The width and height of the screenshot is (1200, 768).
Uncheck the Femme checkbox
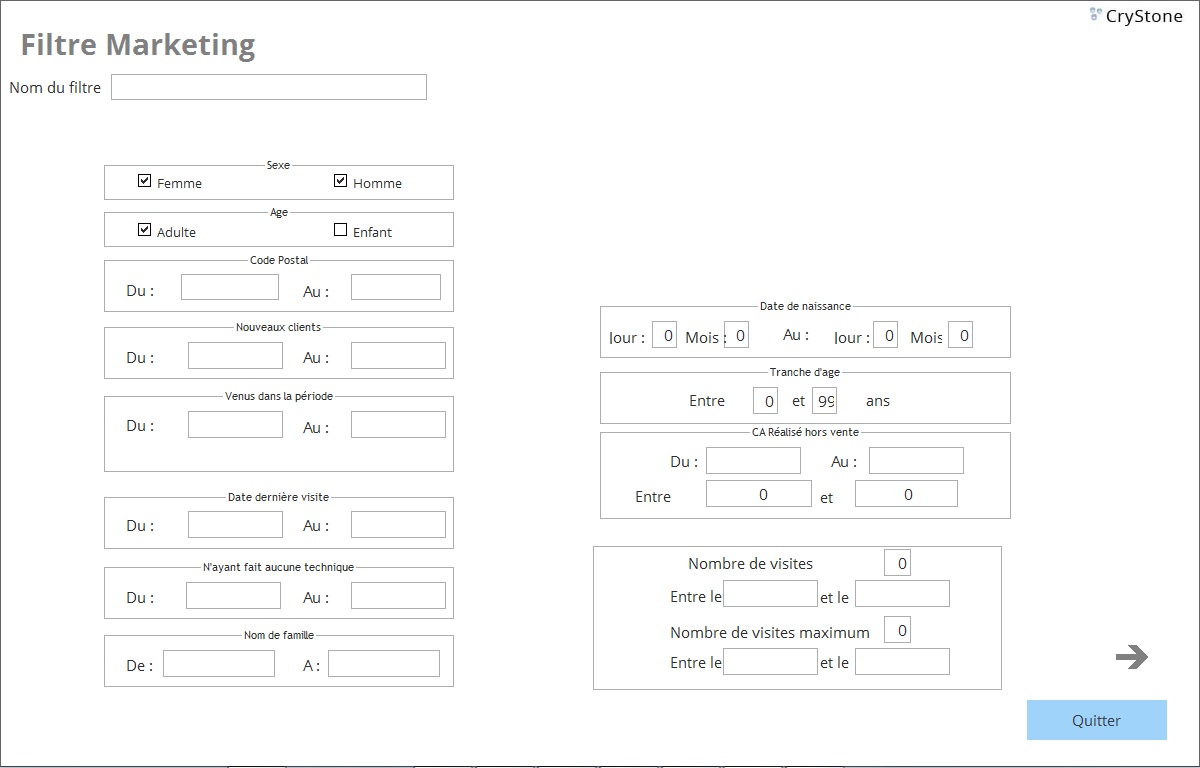click(x=145, y=182)
